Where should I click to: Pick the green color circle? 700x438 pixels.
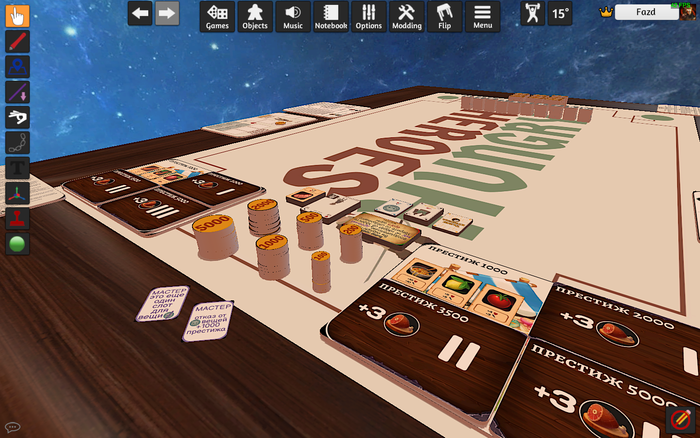pyautogui.click(x=17, y=244)
